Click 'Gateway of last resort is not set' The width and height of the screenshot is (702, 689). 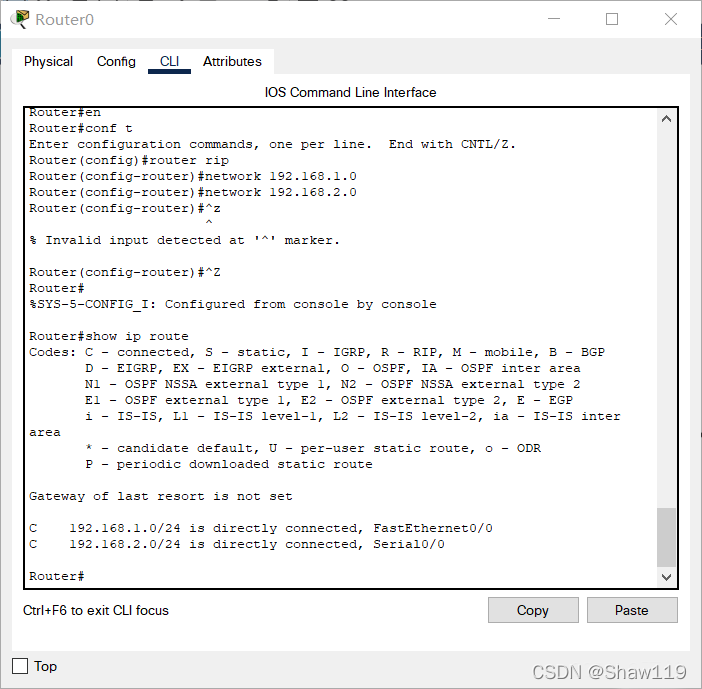[x=161, y=496]
